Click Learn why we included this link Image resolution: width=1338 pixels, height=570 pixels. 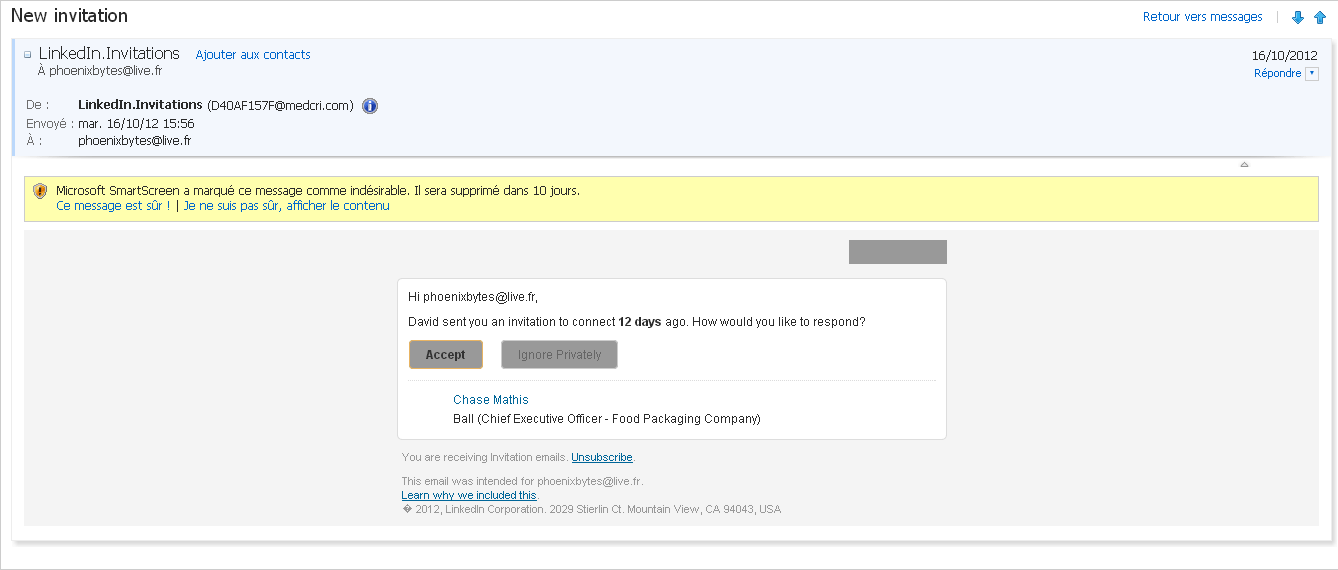469,495
